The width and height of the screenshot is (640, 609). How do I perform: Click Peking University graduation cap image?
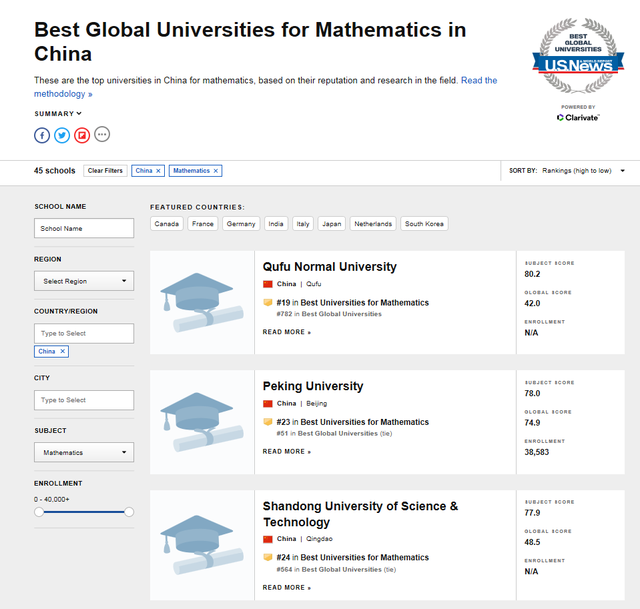(x=202, y=422)
